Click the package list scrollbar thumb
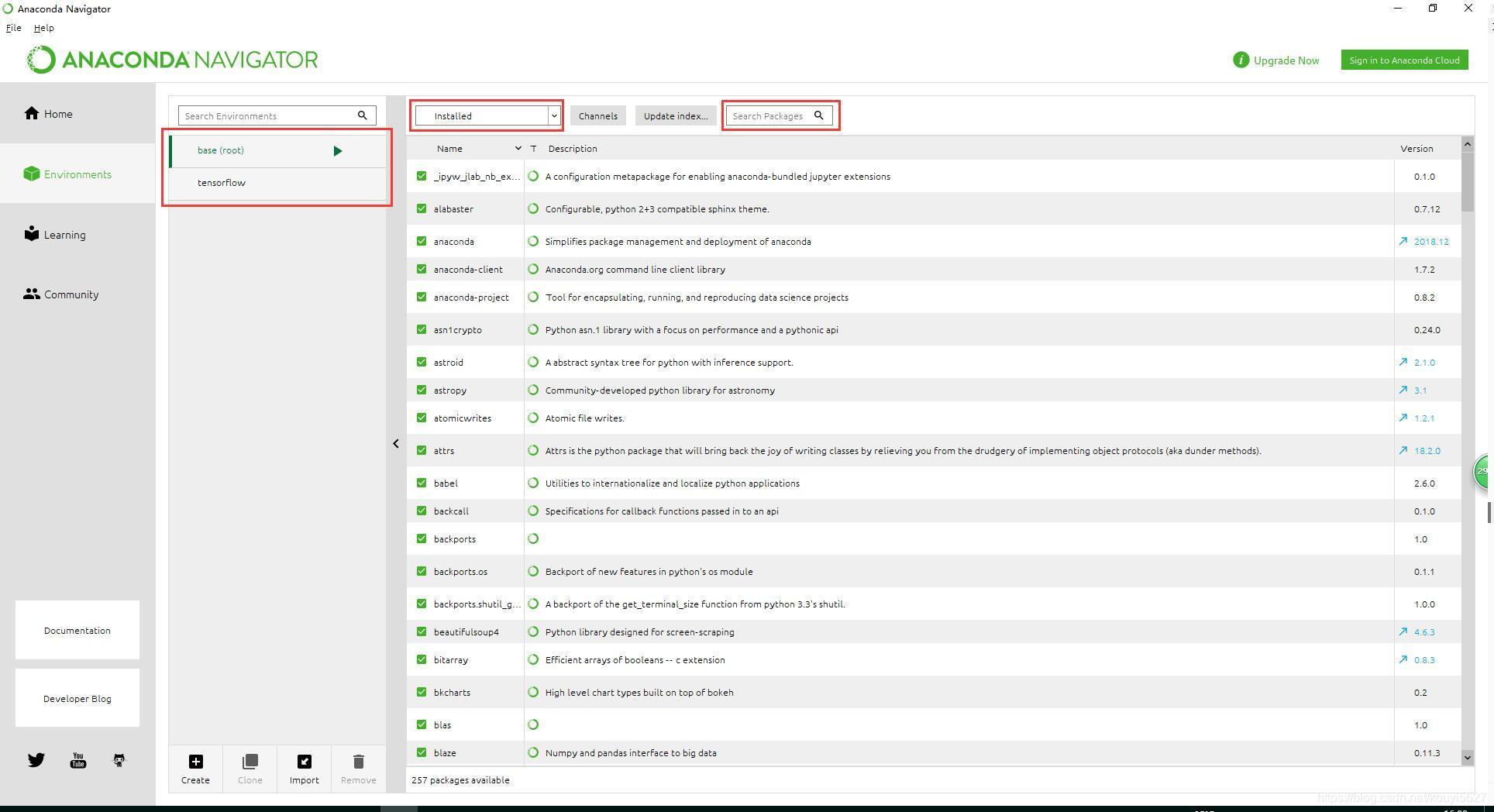 1467,181
